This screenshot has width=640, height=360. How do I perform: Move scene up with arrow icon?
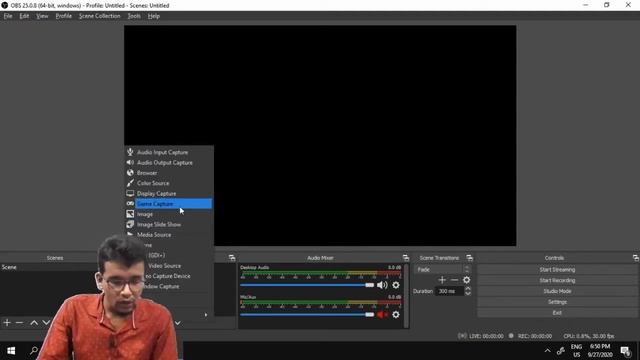pos(34,323)
